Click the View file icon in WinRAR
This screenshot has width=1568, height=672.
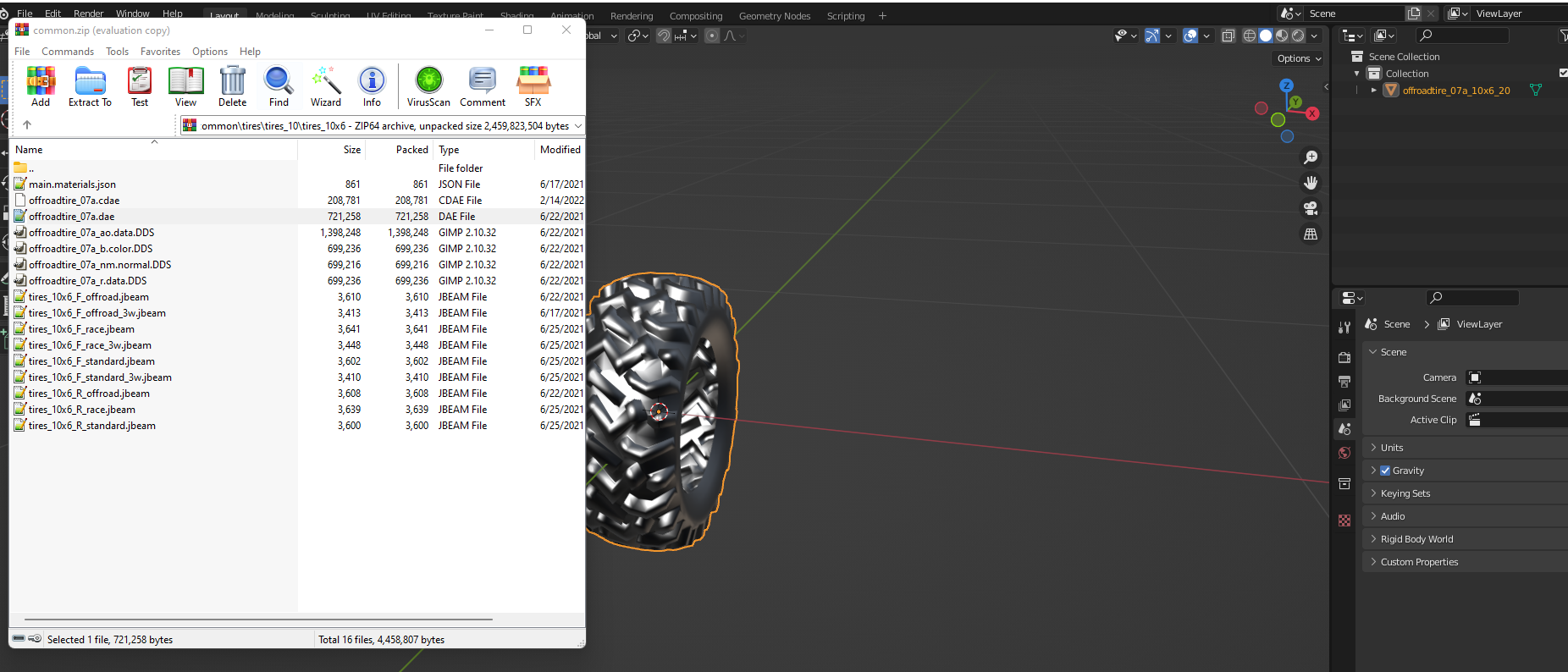[185, 86]
